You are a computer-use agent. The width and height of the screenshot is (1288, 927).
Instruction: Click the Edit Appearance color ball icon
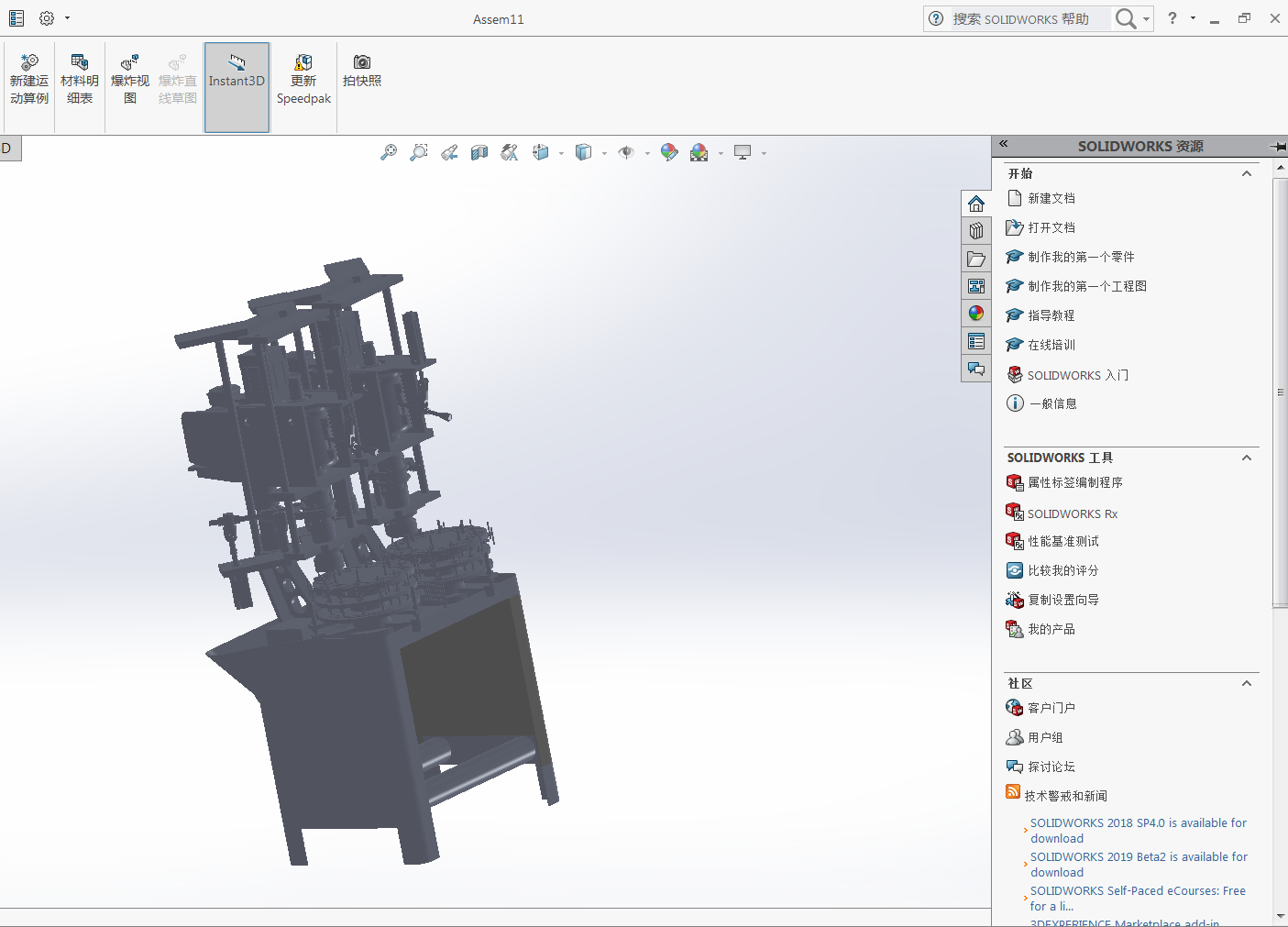tap(669, 152)
